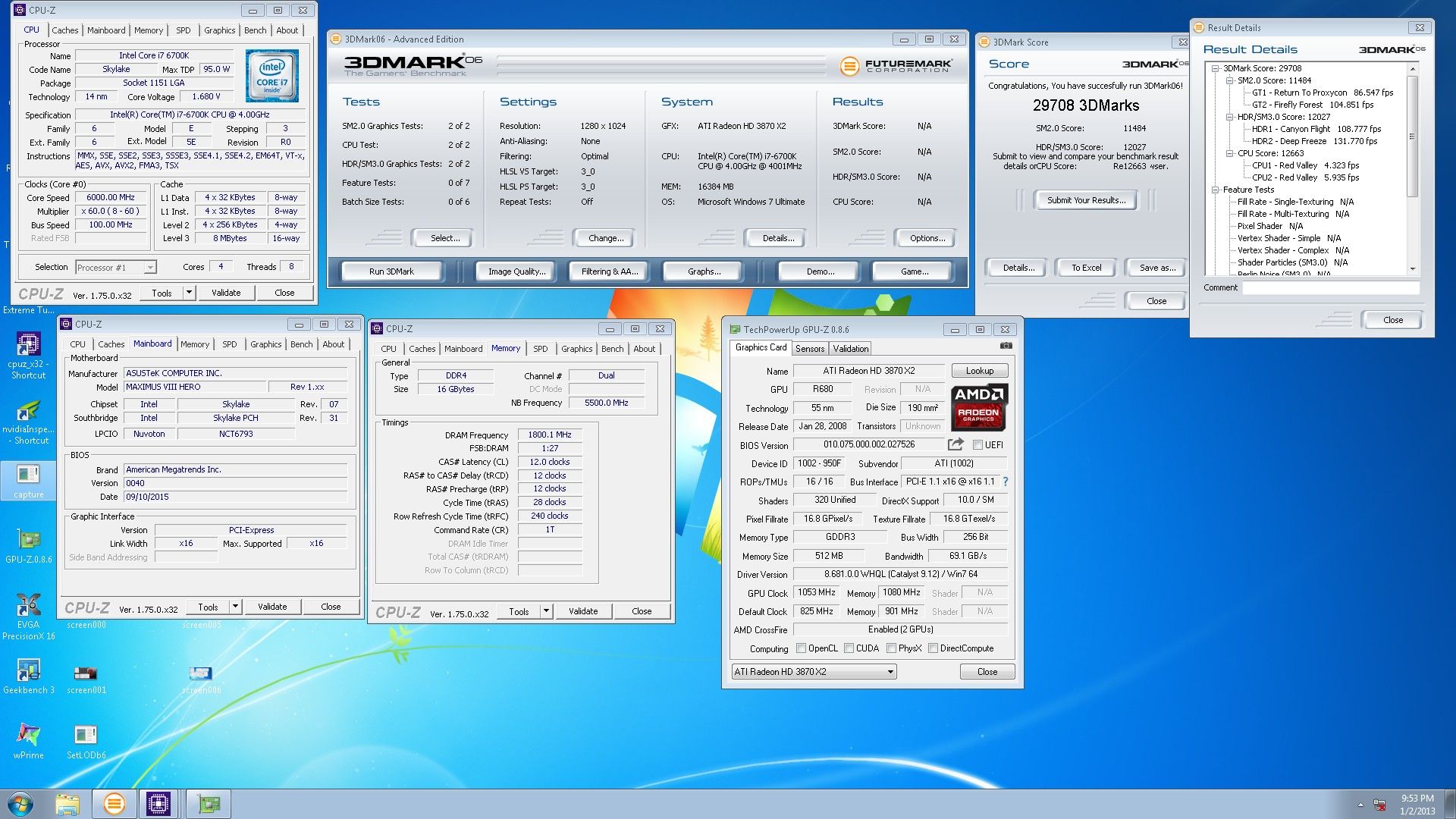The width and height of the screenshot is (1456, 819).
Task: Switch to Caches tab in top CPU-Z window
Action: (x=64, y=30)
